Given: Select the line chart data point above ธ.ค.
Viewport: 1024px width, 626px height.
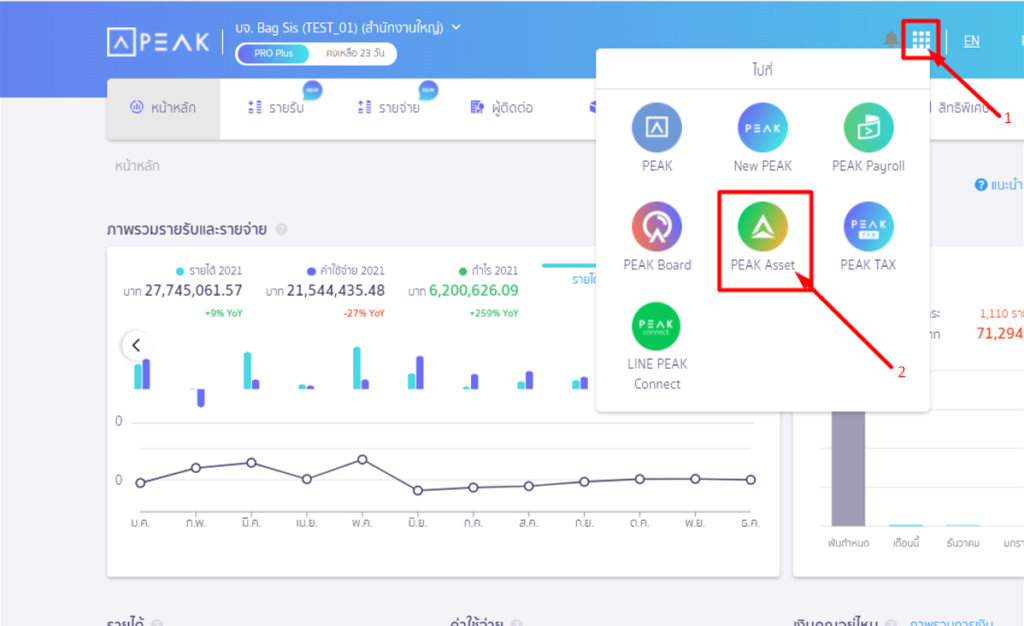Looking at the screenshot, I should tap(751, 480).
